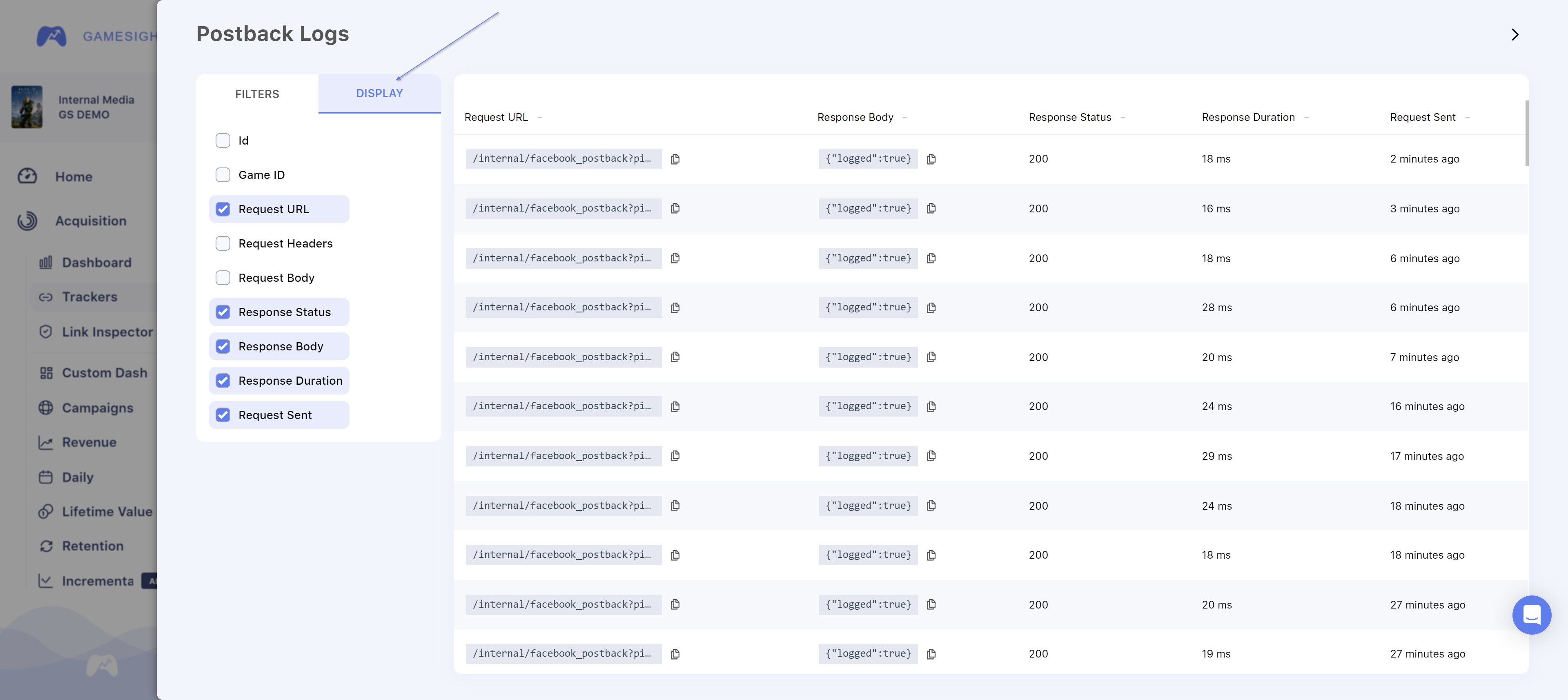This screenshot has height=700, width=1568.
Task: Select the DISPLAY tab
Action: (x=379, y=94)
